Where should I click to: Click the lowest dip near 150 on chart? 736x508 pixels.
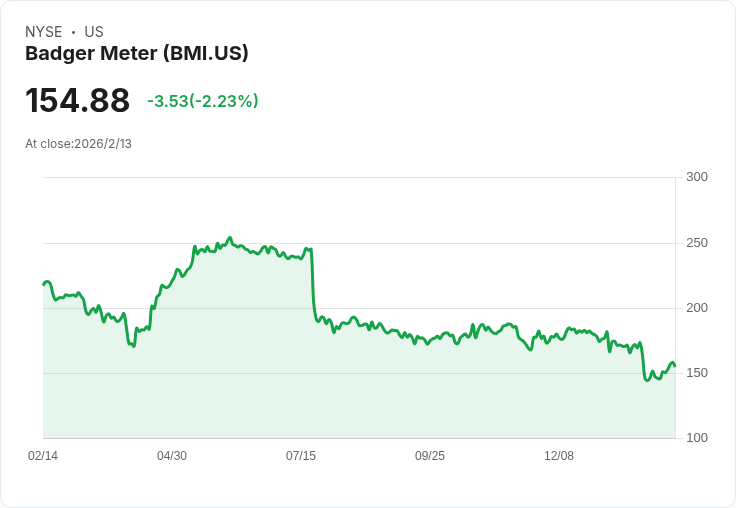tap(647, 380)
